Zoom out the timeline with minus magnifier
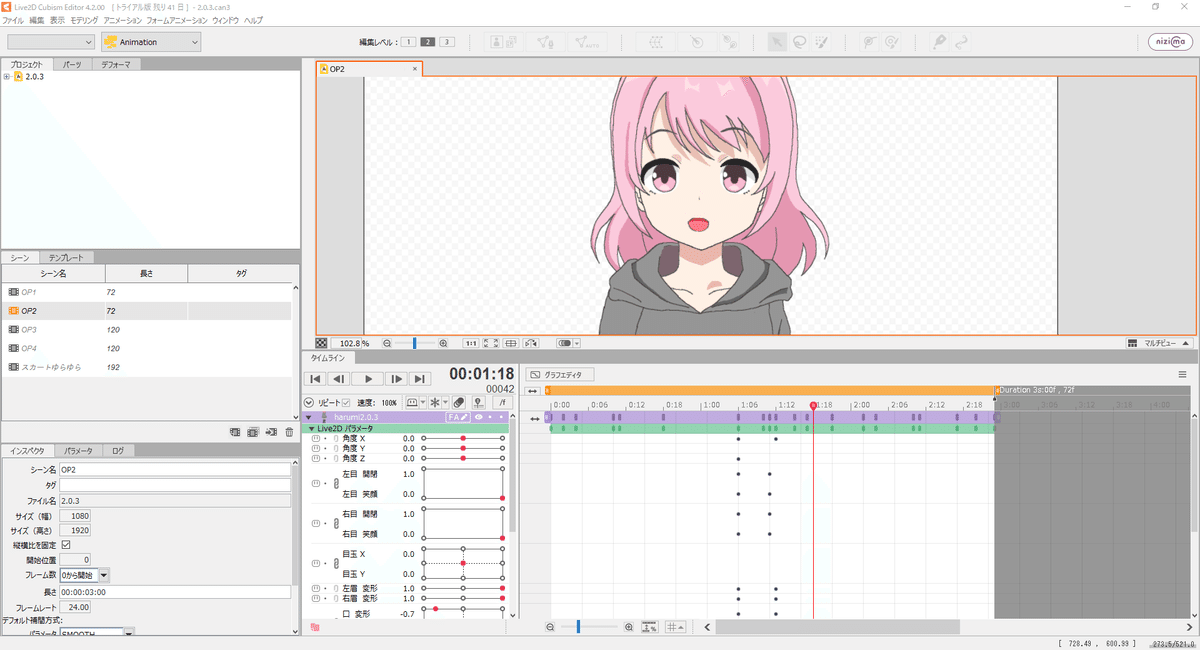Viewport: 1200px width, 650px height. 550,627
